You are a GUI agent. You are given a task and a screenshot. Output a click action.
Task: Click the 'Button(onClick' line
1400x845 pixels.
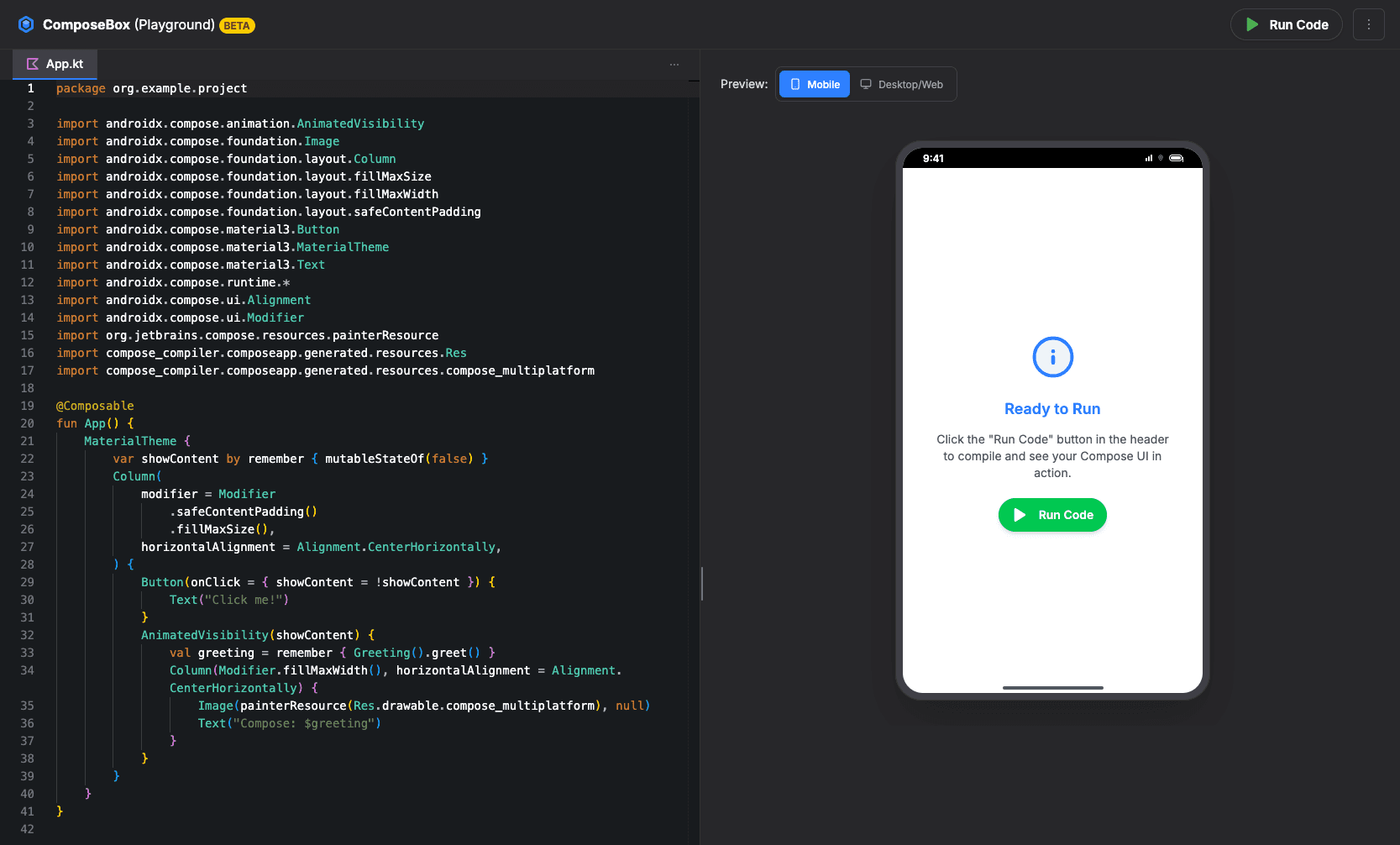(x=318, y=582)
